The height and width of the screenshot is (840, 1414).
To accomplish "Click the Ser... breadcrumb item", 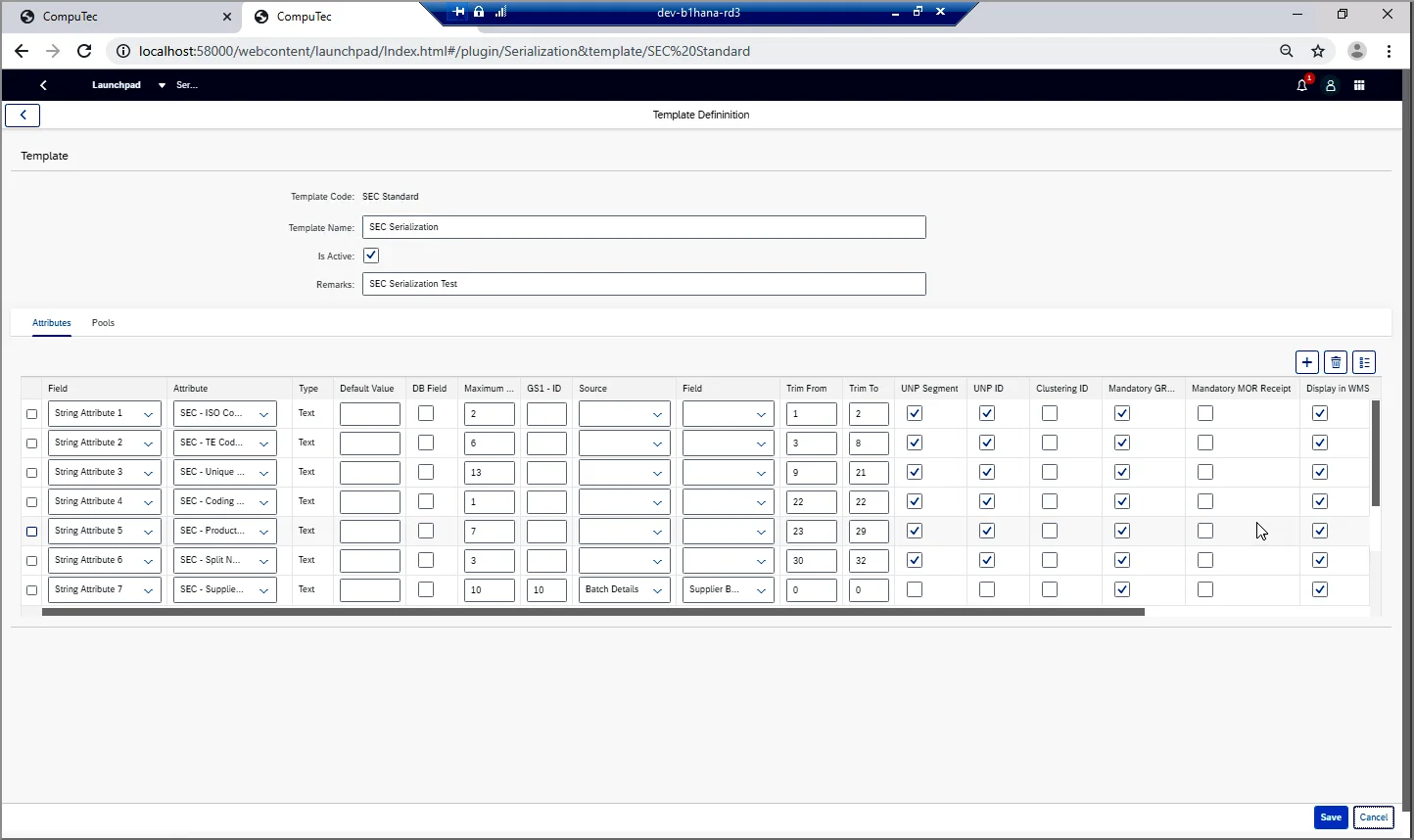I will (187, 85).
